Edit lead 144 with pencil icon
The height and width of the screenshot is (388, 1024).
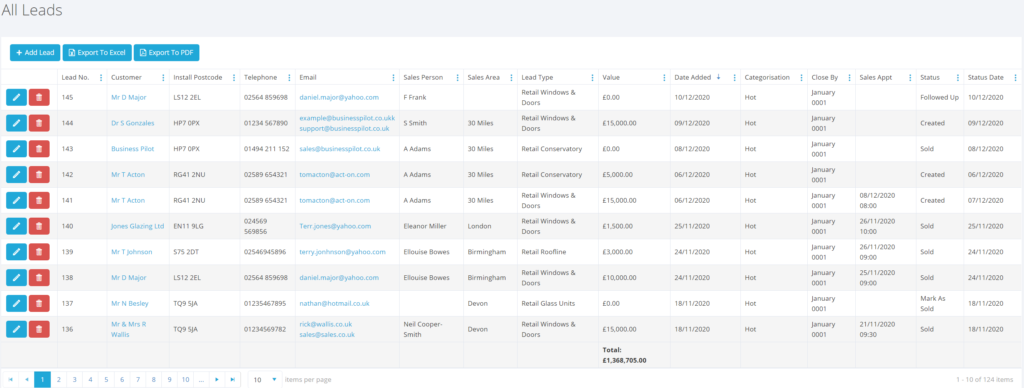pos(16,123)
